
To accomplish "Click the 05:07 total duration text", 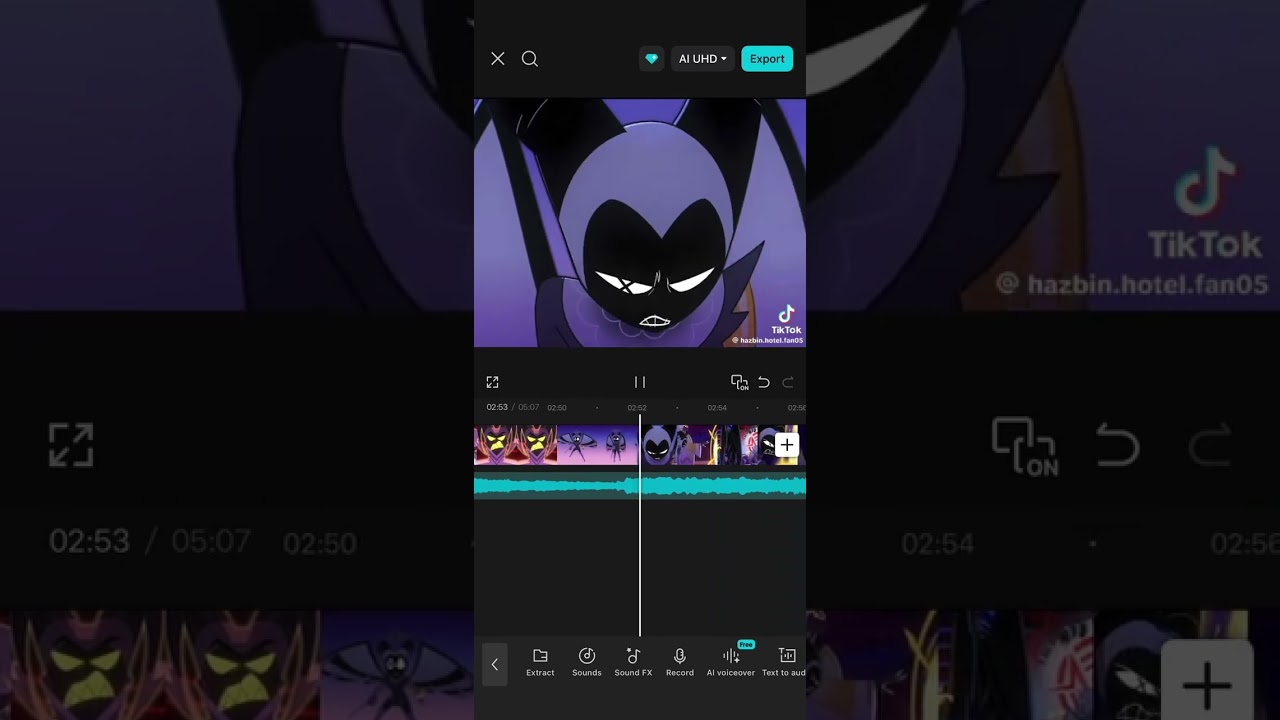I will 528,407.
